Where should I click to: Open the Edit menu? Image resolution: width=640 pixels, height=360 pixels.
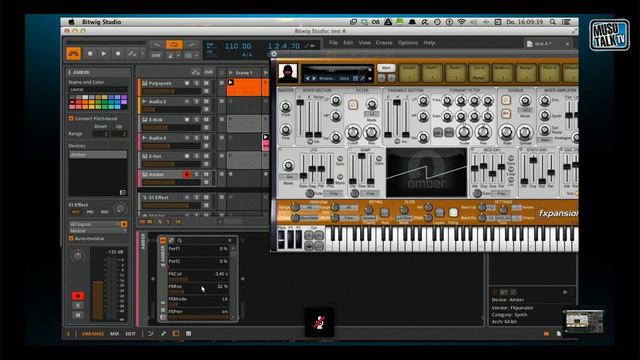tap(348, 42)
